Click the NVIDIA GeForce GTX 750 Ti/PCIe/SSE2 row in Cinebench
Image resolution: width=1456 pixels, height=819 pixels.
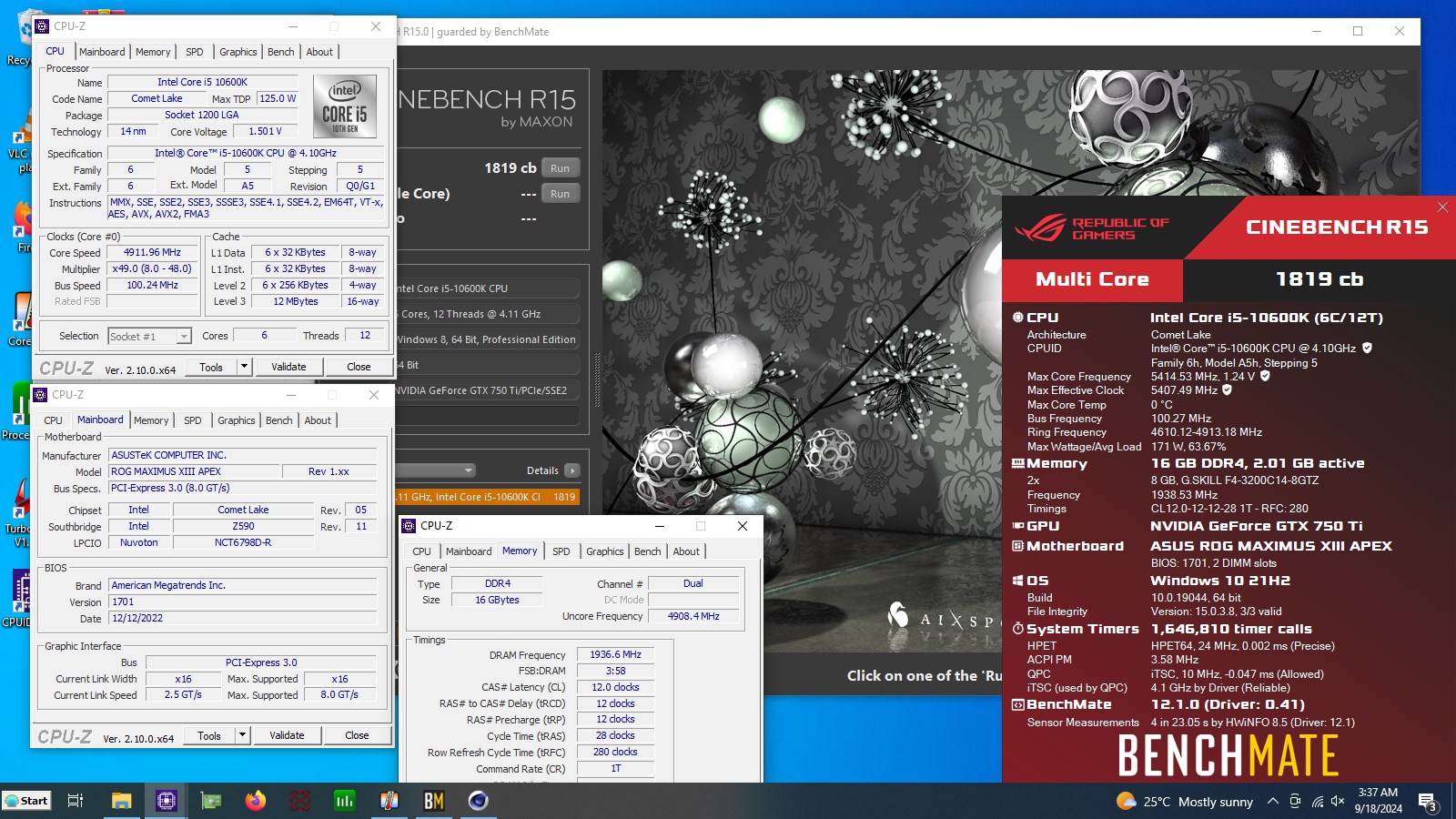point(488,390)
